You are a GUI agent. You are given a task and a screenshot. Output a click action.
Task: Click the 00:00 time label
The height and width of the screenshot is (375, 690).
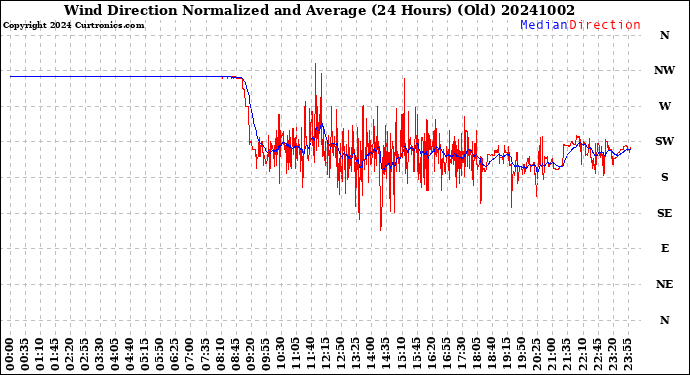[10, 354]
